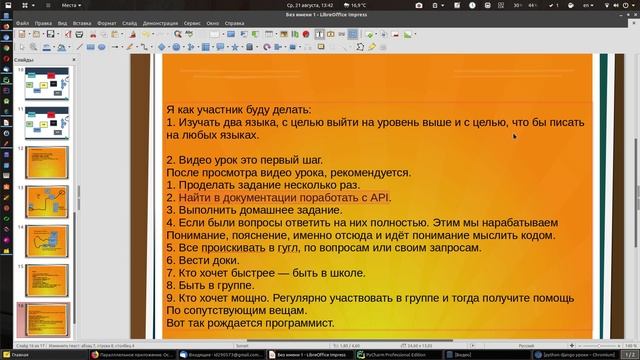Open Find and Replace magnifier icon
Viewport: 640px width, 360px height.
click(x=178, y=34)
